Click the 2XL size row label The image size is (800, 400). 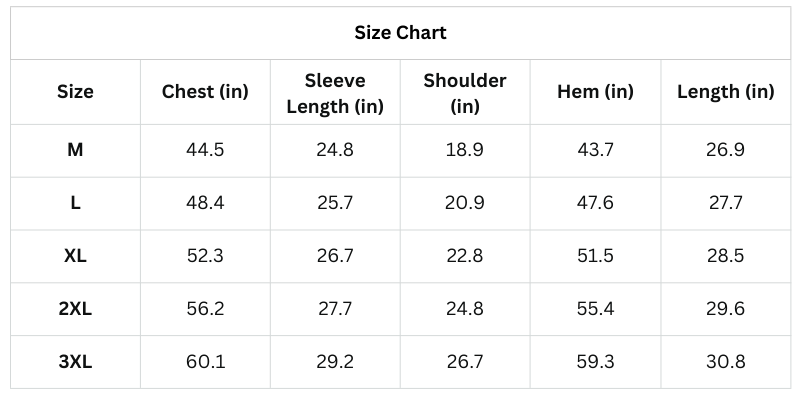[x=75, y=309]
